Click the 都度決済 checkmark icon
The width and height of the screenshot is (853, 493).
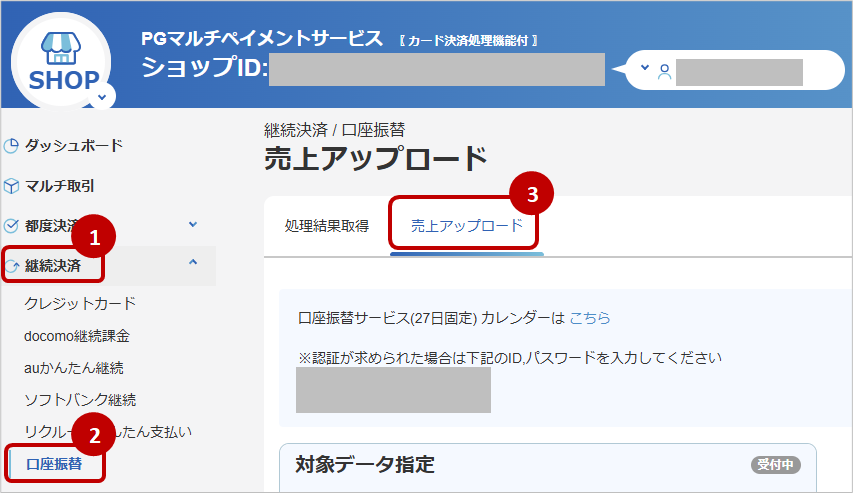tap(11, 226)
